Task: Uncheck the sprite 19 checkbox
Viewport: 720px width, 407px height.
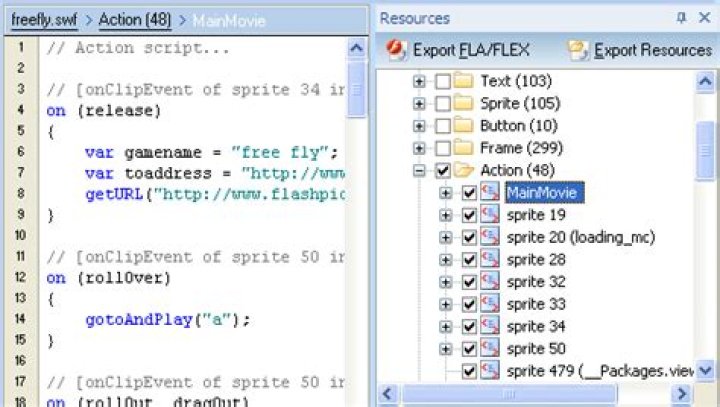Action: (469, 215)
